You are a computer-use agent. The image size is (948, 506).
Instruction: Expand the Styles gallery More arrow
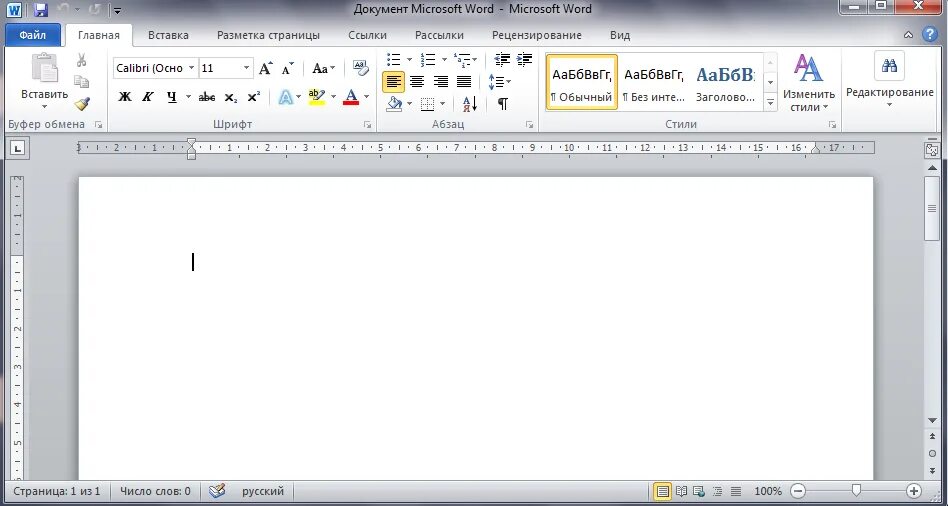click(x=770, y=103)
